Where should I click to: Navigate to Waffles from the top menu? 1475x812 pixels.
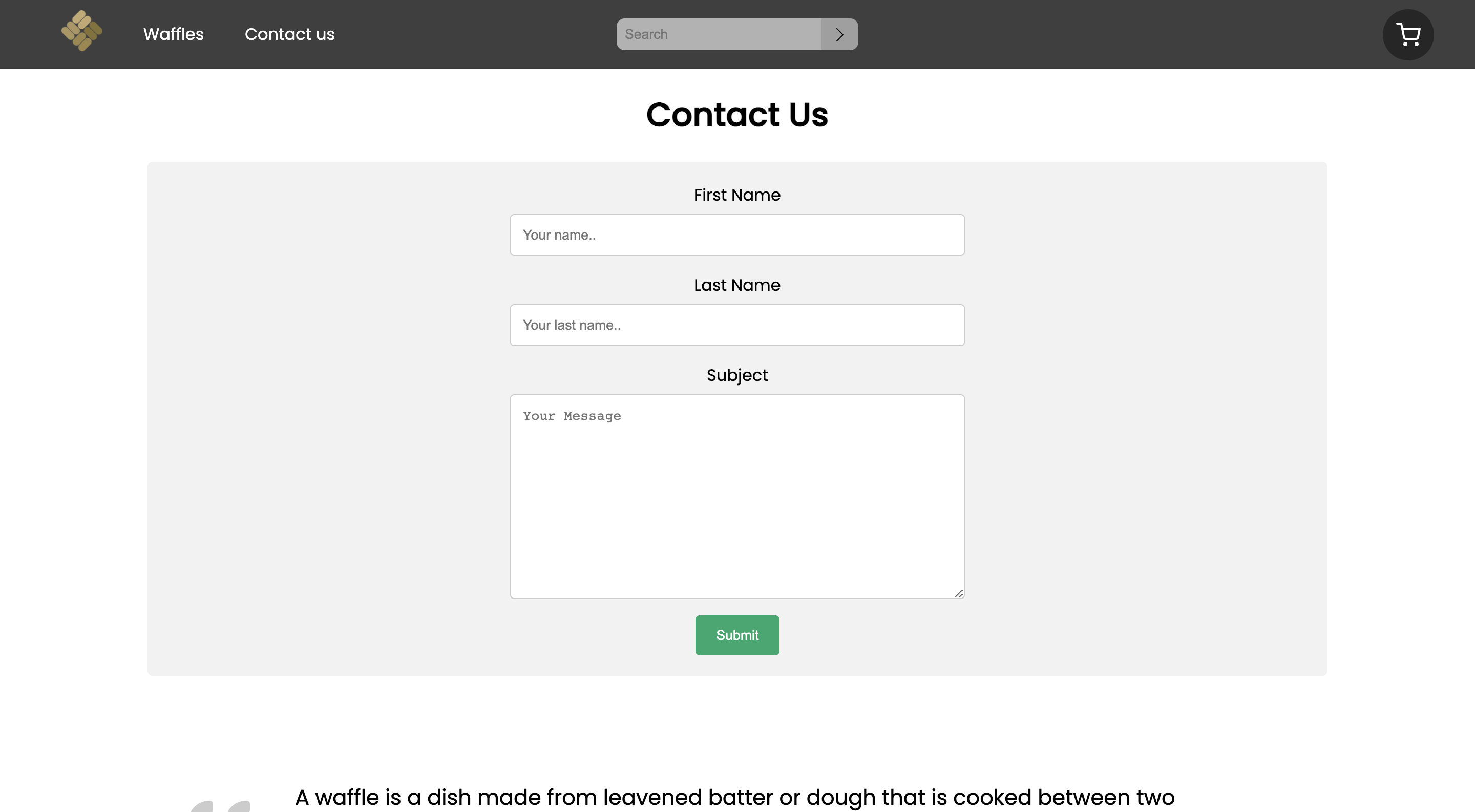[x=174, y=34]
